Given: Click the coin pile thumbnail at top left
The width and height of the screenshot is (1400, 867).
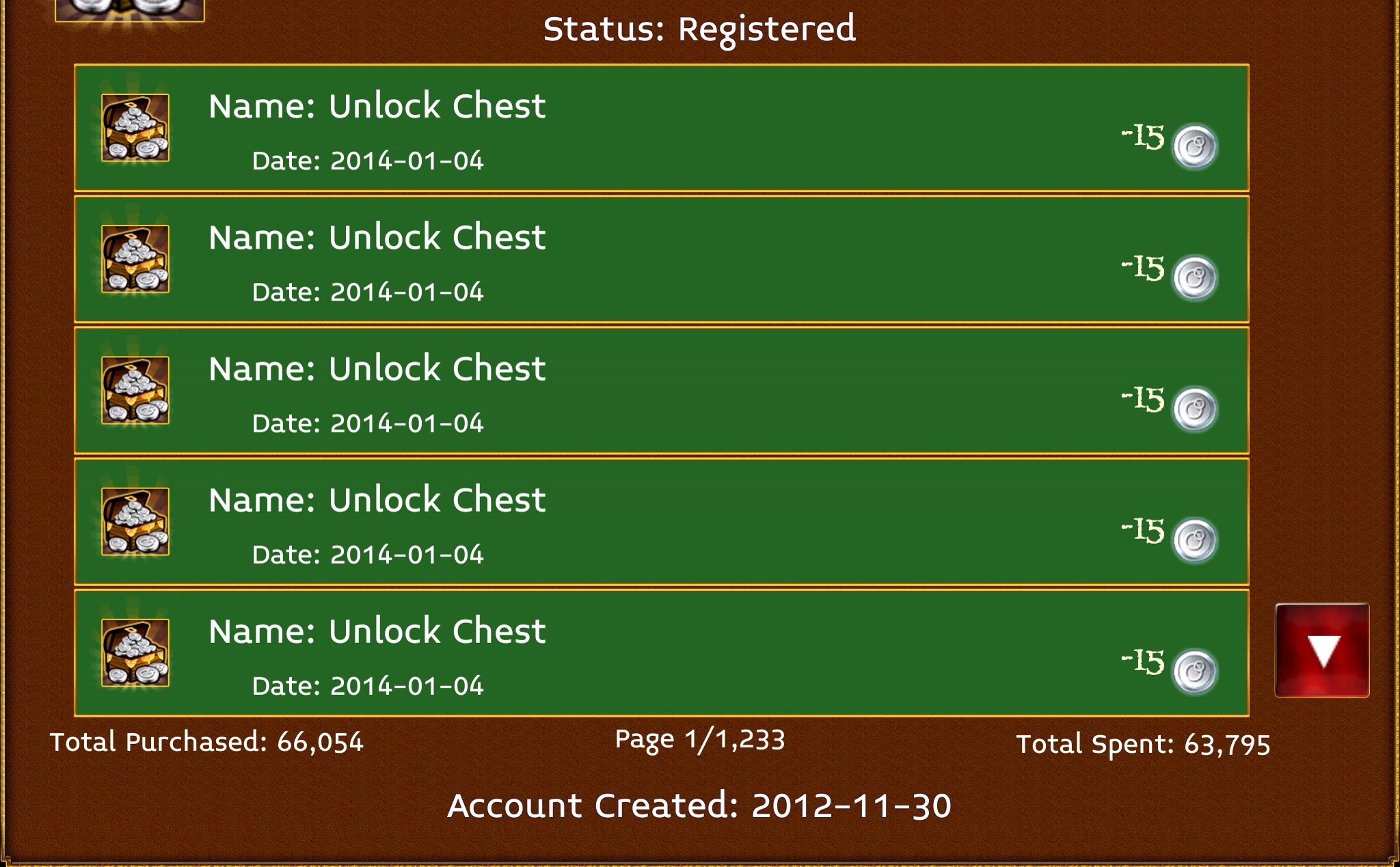Looking at the screenshot, I should [130, 10].
